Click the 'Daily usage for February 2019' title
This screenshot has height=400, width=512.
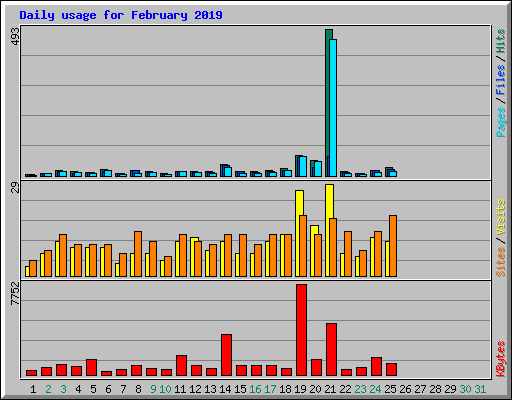[121, 16]
